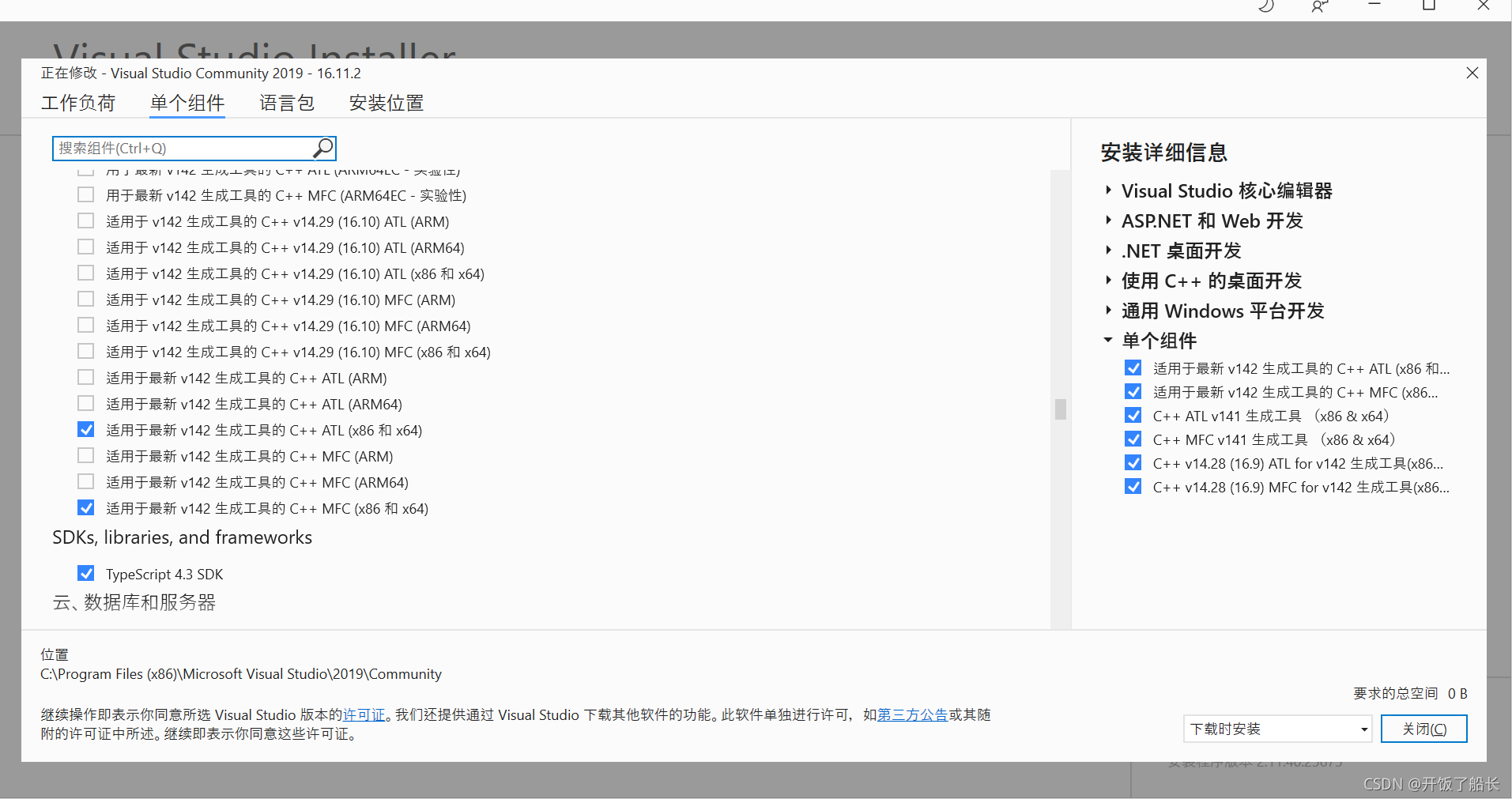Open the 下载时安装 dropdown

pos(1277,729)
